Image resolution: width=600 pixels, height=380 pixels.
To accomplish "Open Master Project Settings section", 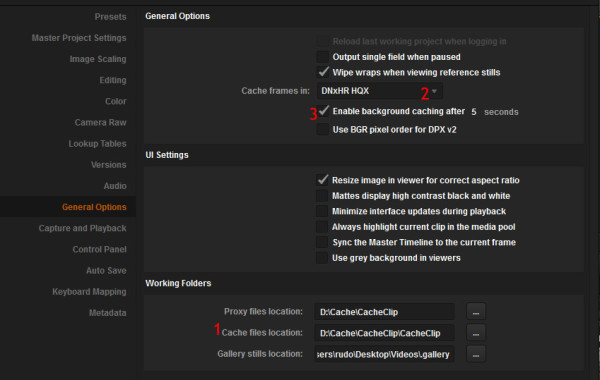I will pyautogui.click(x=79, y=38).
